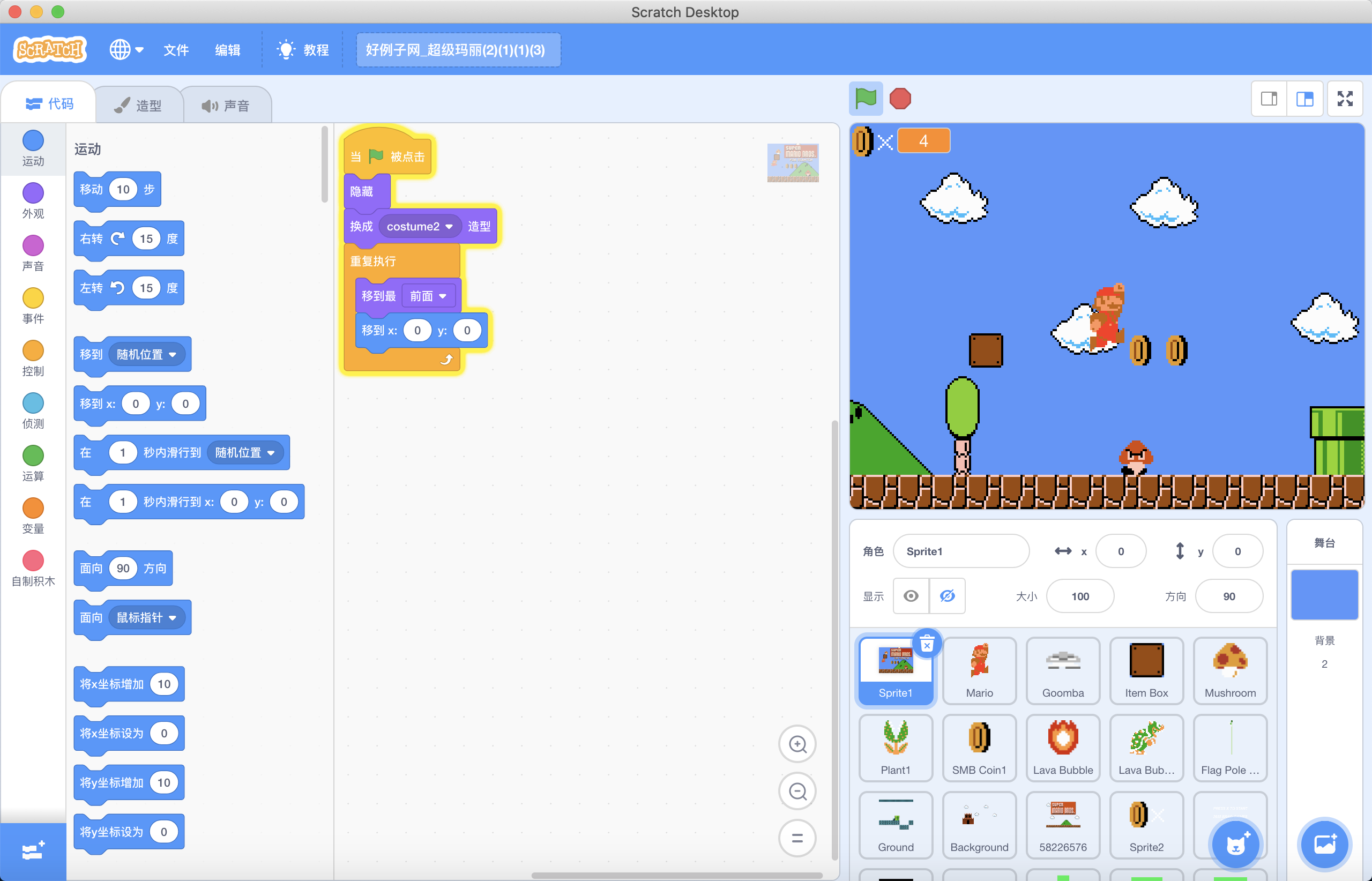The width and height of the screenshot is (1372, 881).
Task: Open 教程 tutorials
Action: pyautogui.click(x=303, y=50)
